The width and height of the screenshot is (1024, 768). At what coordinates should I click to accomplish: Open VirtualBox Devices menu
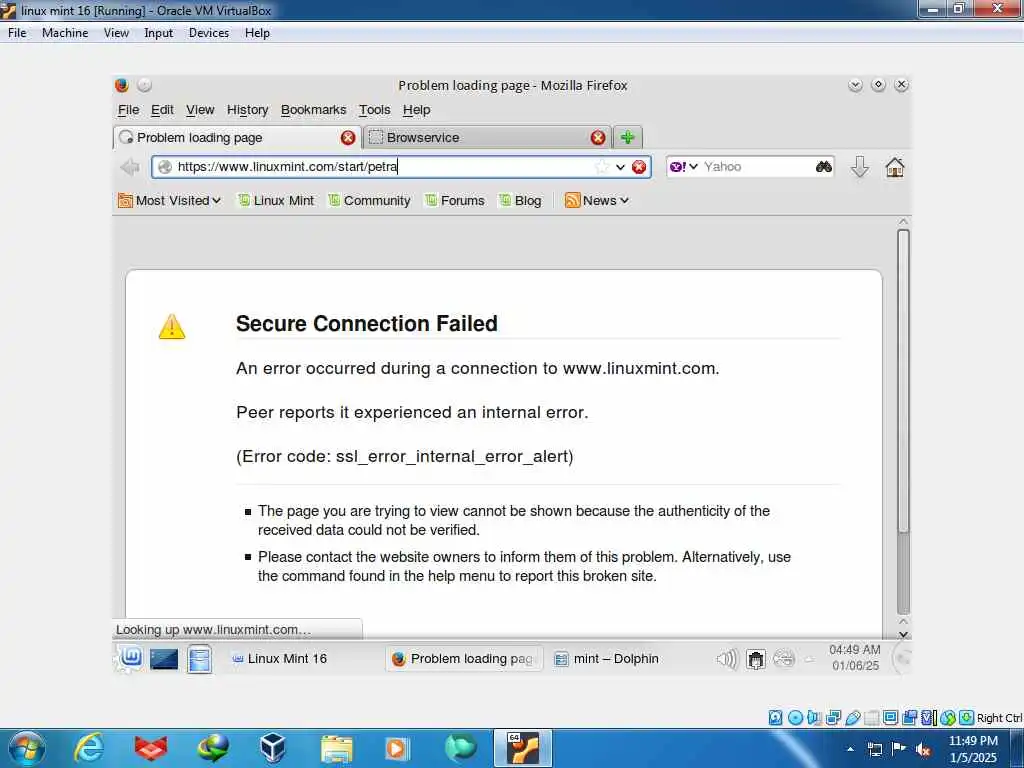click(209, 33)
